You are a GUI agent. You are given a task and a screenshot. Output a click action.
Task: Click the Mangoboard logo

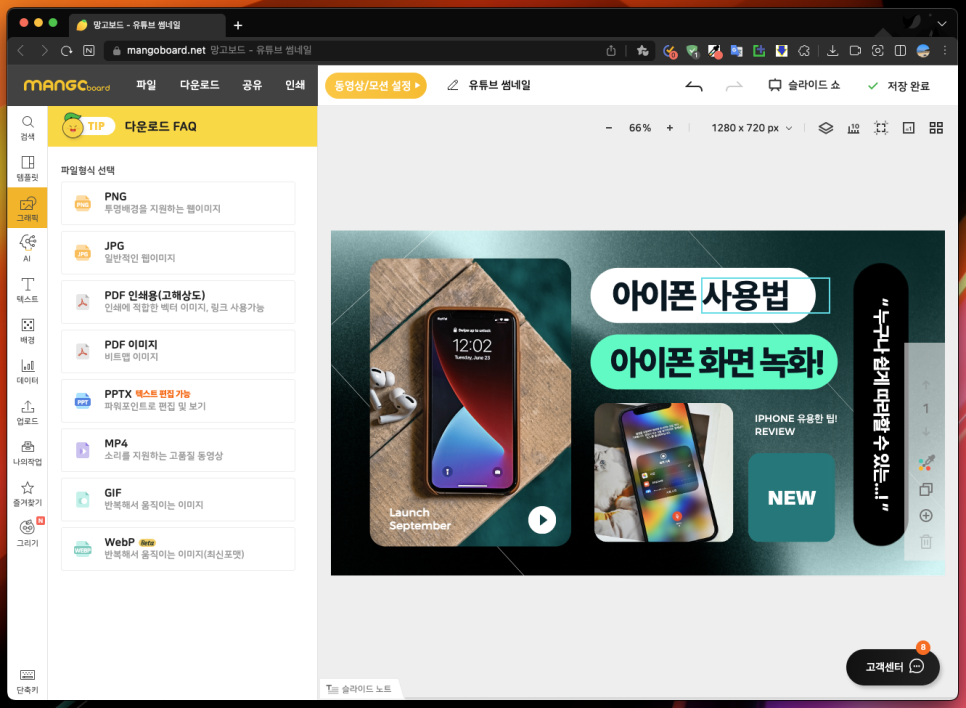[67, 85]
